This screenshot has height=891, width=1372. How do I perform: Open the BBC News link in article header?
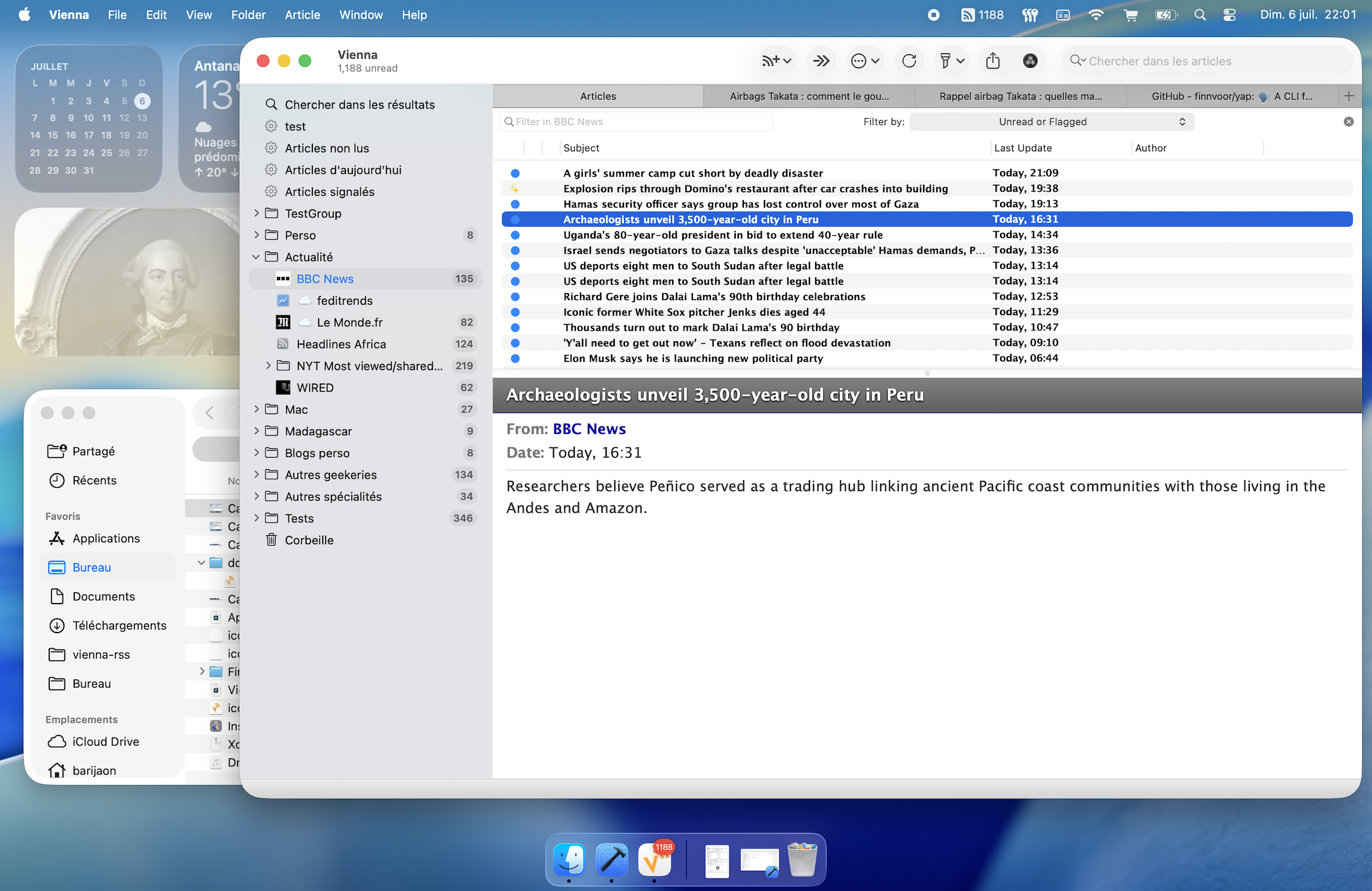pos(589,429)
